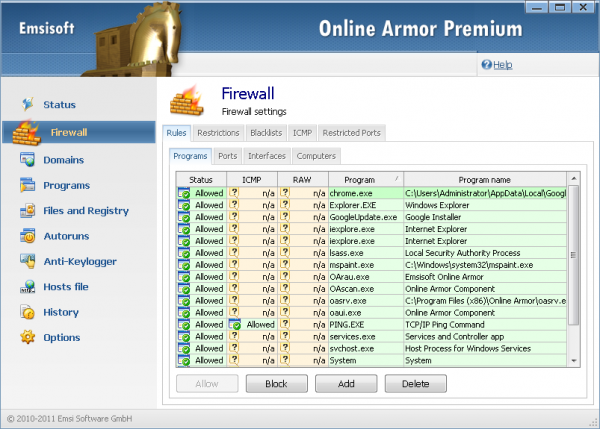Image resolution: width=600 pixels, height=429 pixels.
Task: Open the Status section icon
Action: click(28, 104)
